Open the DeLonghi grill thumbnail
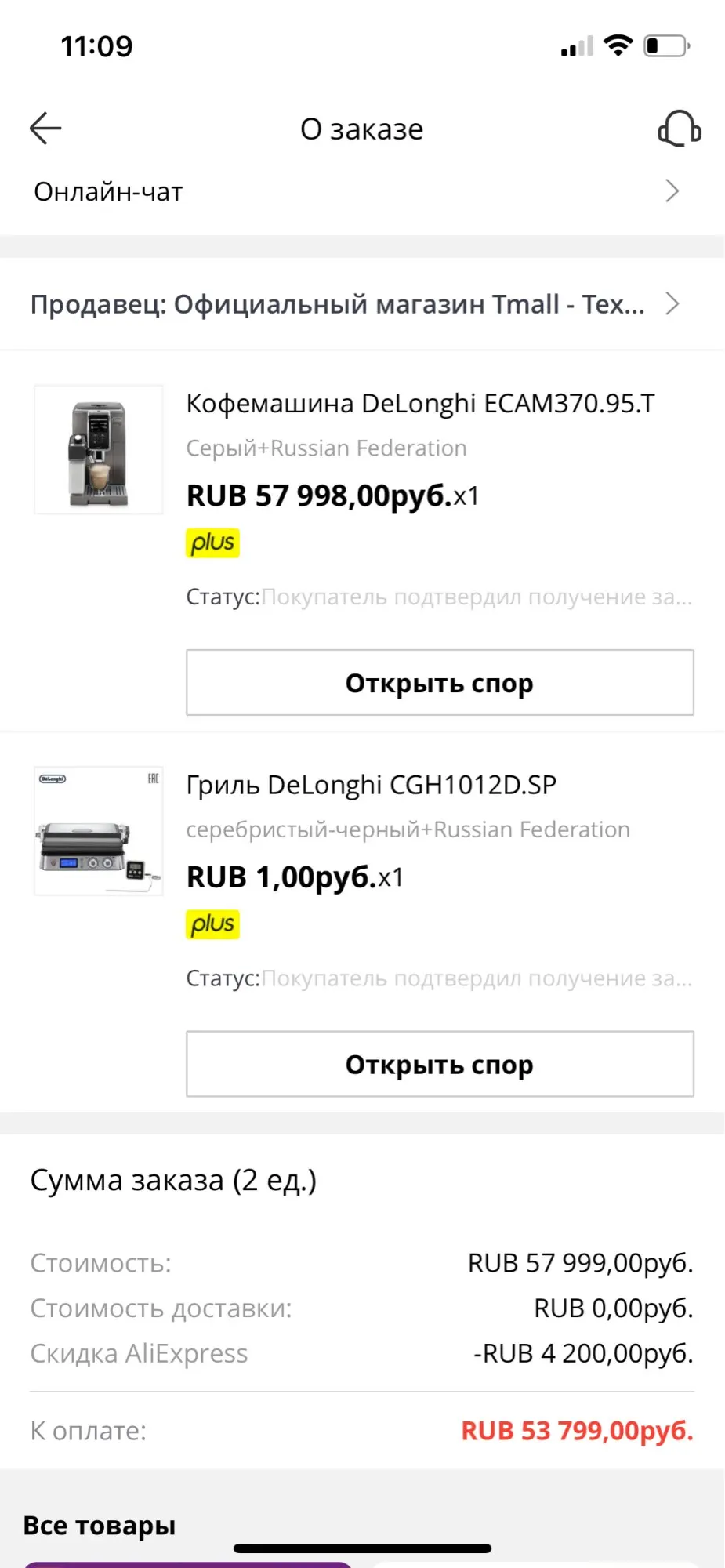 point(99,831)
